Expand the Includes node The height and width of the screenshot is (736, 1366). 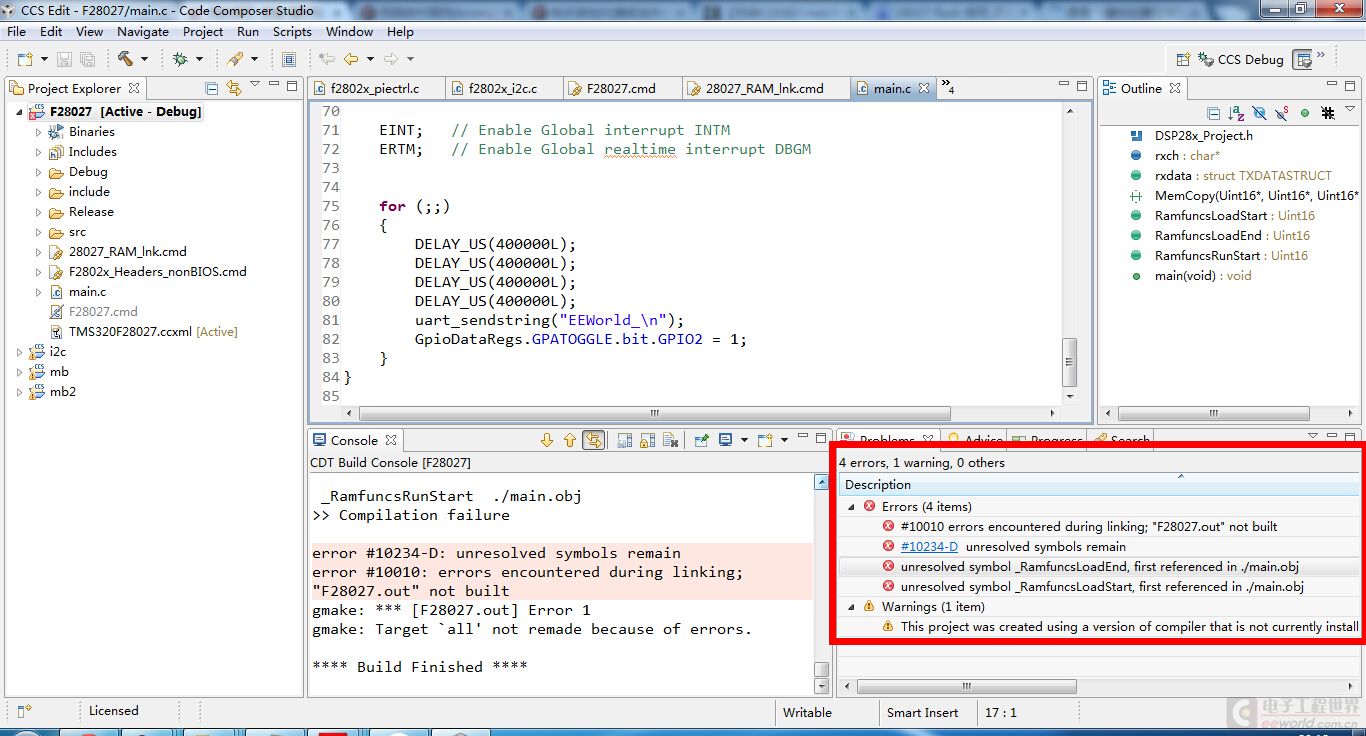pos(38,152)
